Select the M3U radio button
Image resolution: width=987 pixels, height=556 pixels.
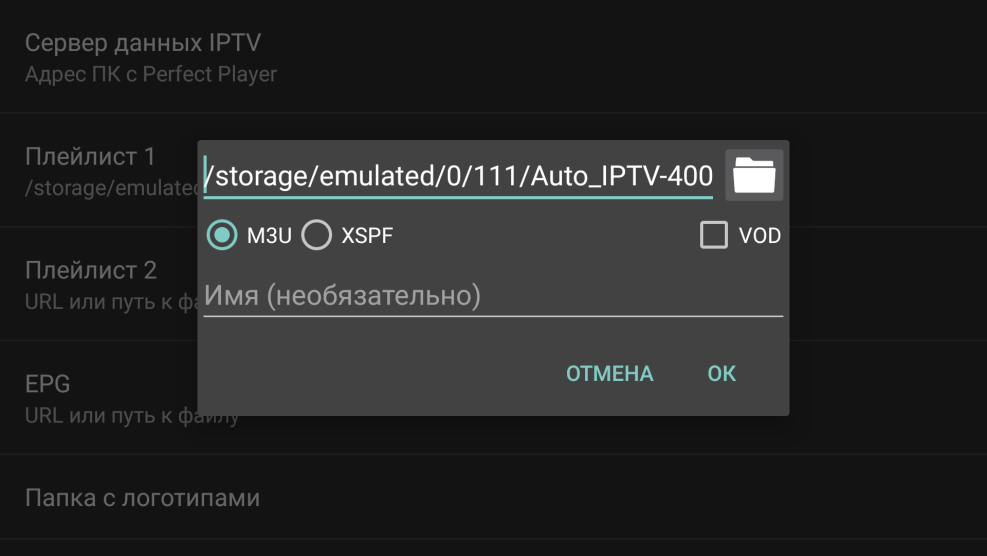click(221, 236)
